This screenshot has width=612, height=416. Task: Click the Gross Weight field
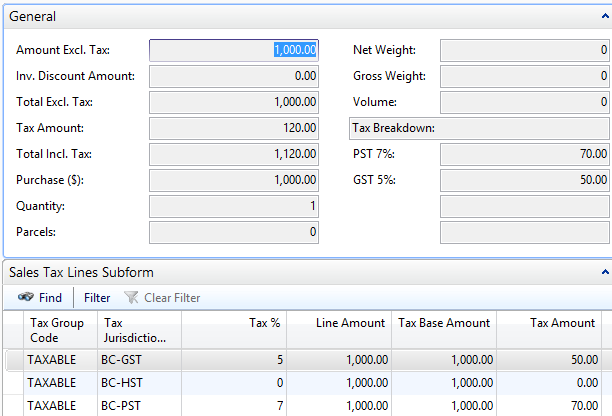coord(525,76)
